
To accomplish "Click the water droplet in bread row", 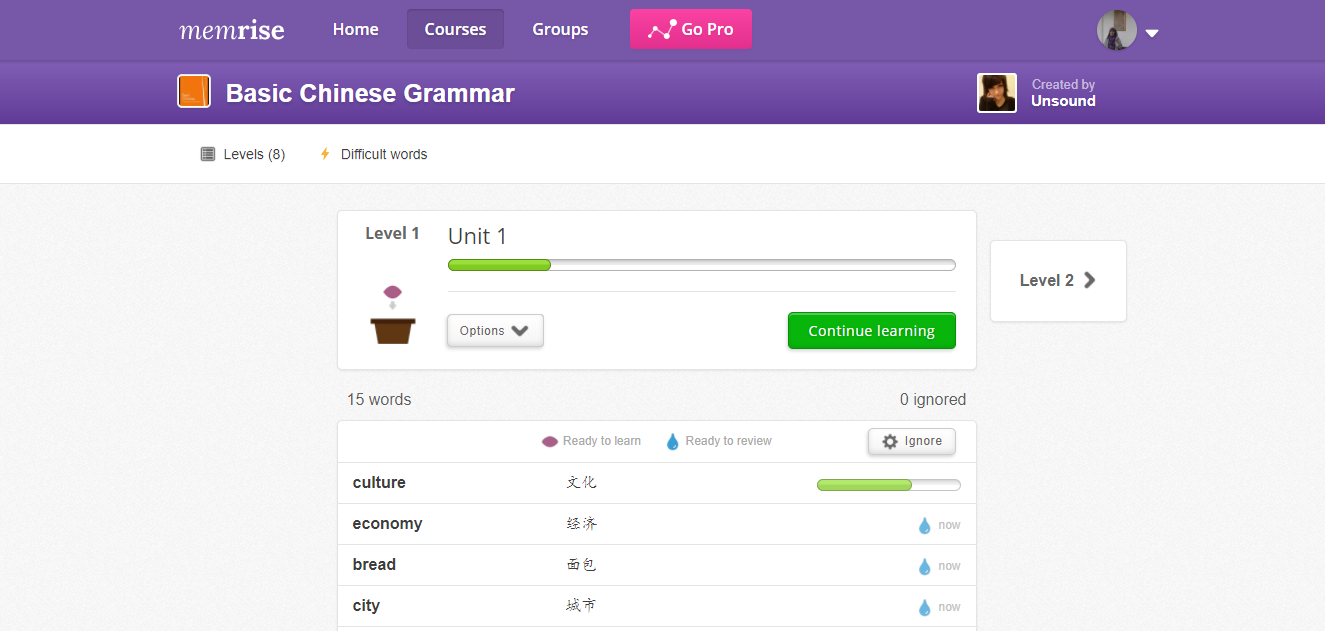I will [925, 566].
